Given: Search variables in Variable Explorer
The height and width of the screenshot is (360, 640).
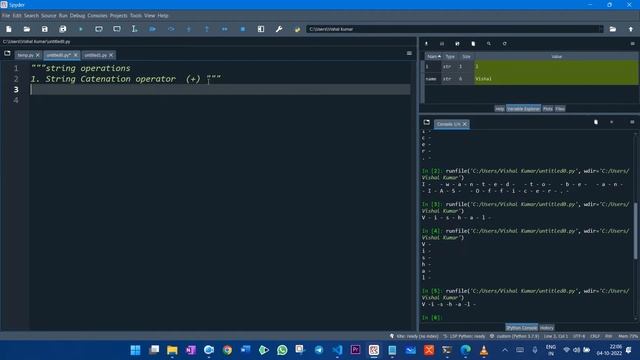Looking at the screenshot, I should coord(489,44).
